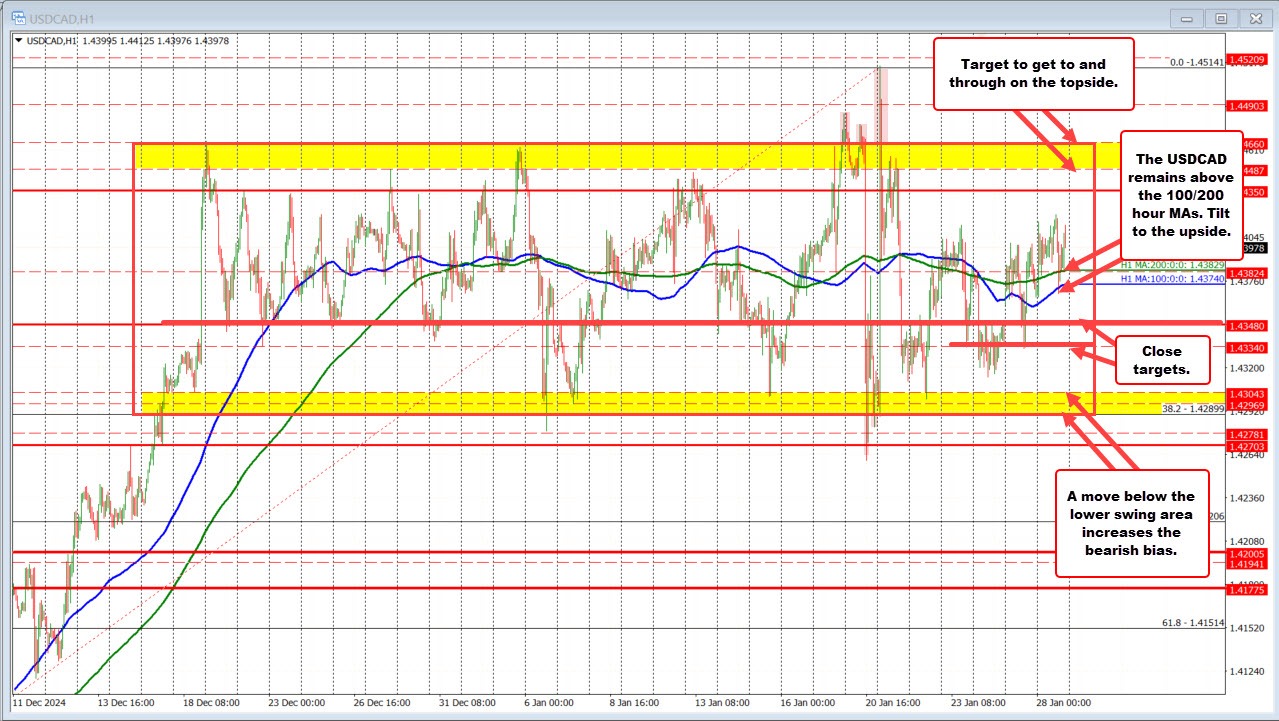Select the bearish bias annotation note

coord(1132,522)
